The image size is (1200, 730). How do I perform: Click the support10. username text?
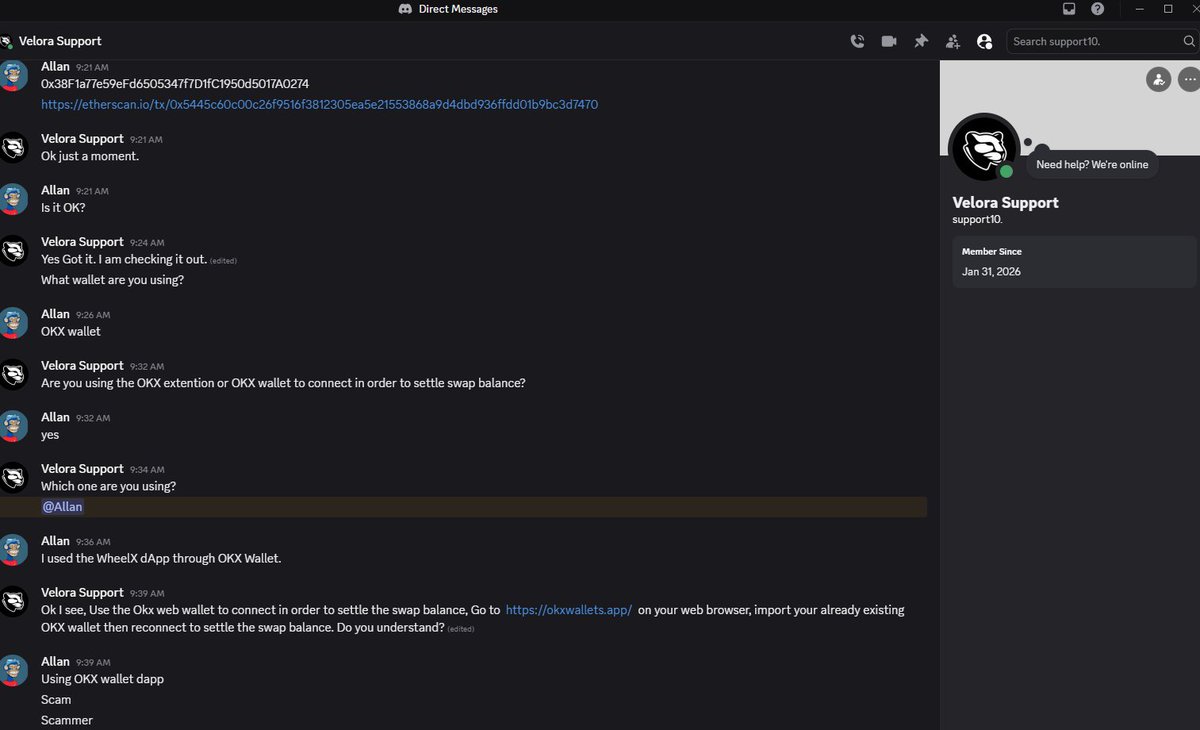[977, 219]
